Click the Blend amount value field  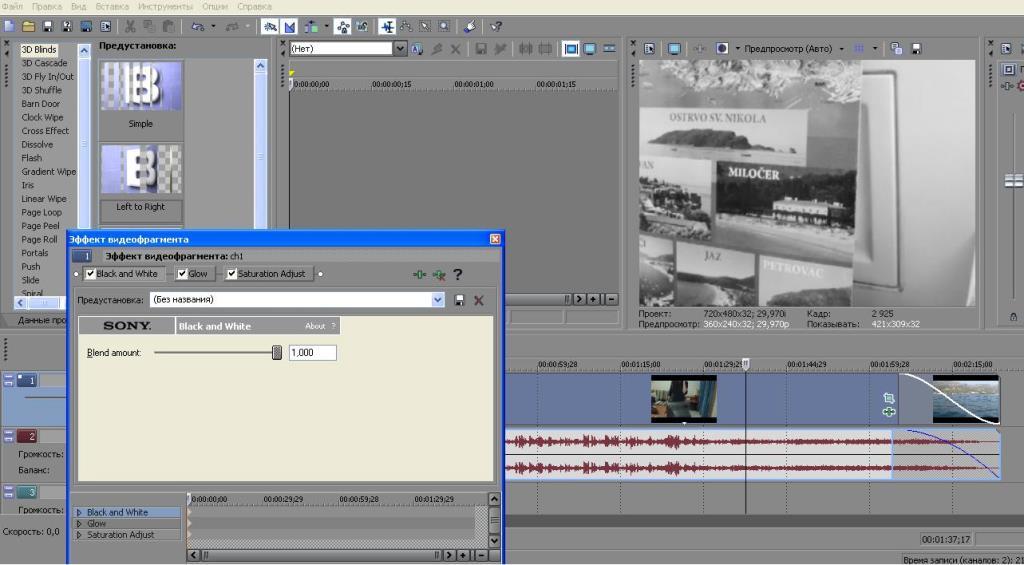(312, 353)
